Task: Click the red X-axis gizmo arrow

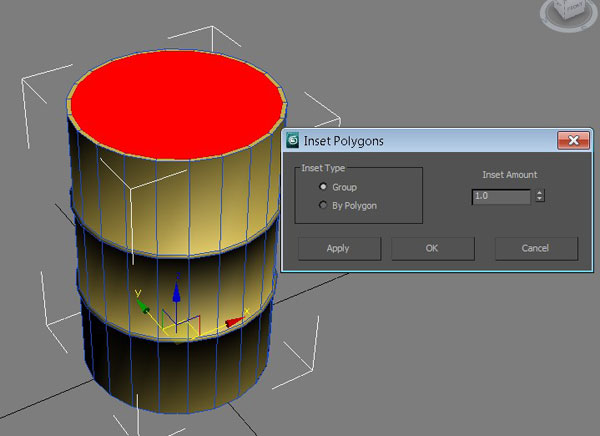Action: 234,322
